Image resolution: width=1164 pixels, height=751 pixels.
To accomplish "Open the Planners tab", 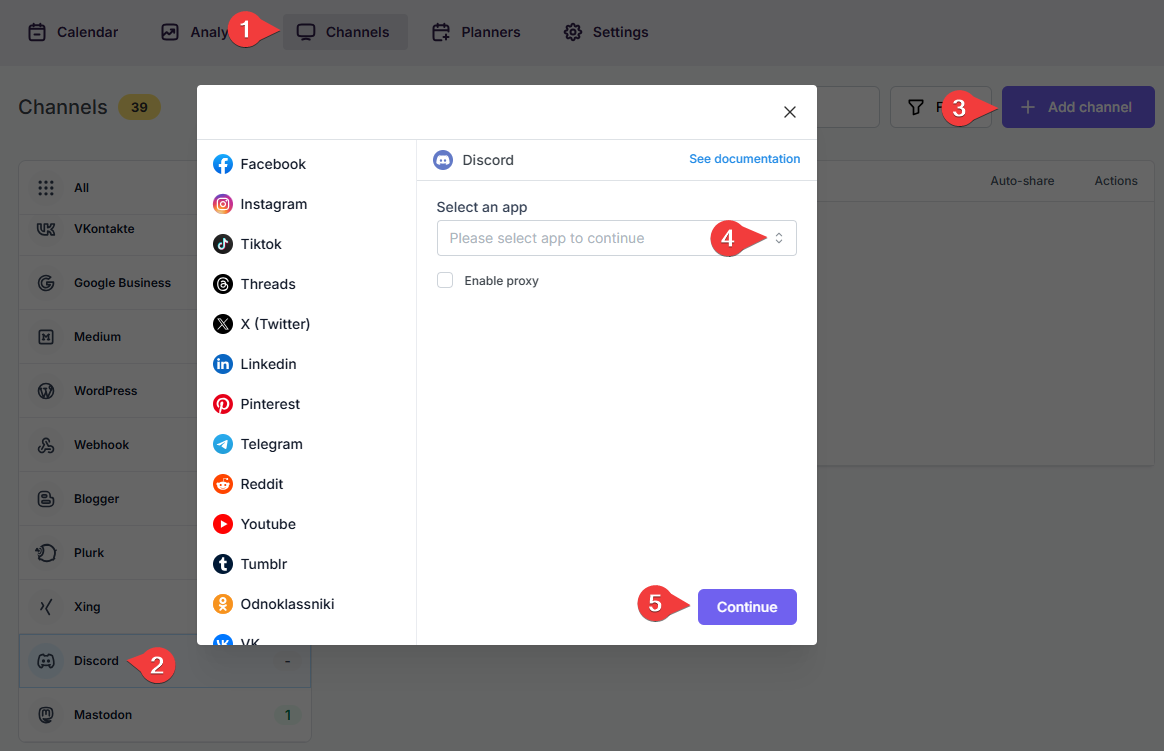I will [476, 33].
